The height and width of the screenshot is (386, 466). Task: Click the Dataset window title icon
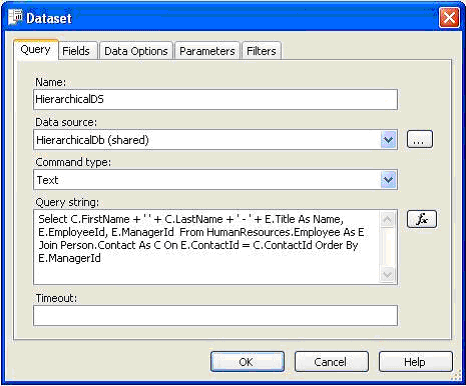click(x=16, y=17)
